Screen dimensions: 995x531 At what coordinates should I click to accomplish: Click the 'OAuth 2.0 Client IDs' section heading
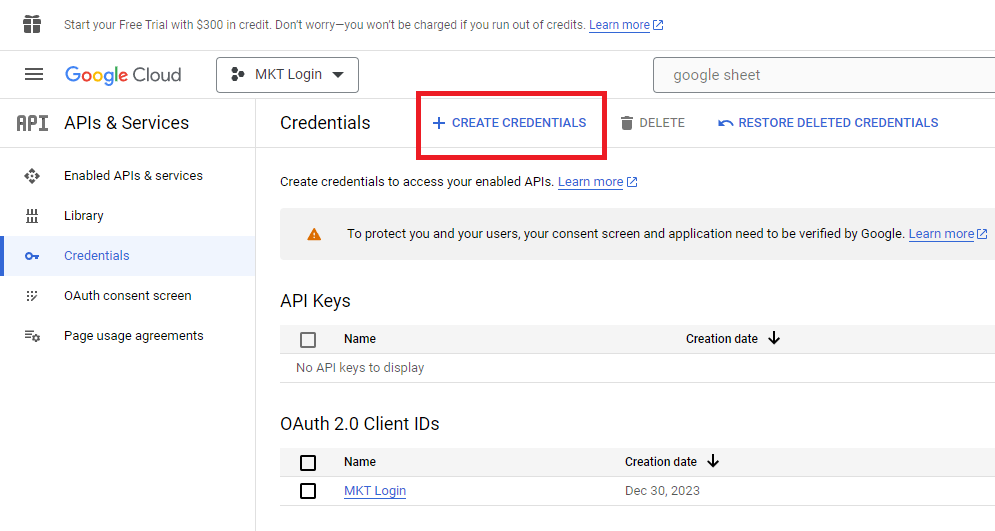(x=360, y=424)
